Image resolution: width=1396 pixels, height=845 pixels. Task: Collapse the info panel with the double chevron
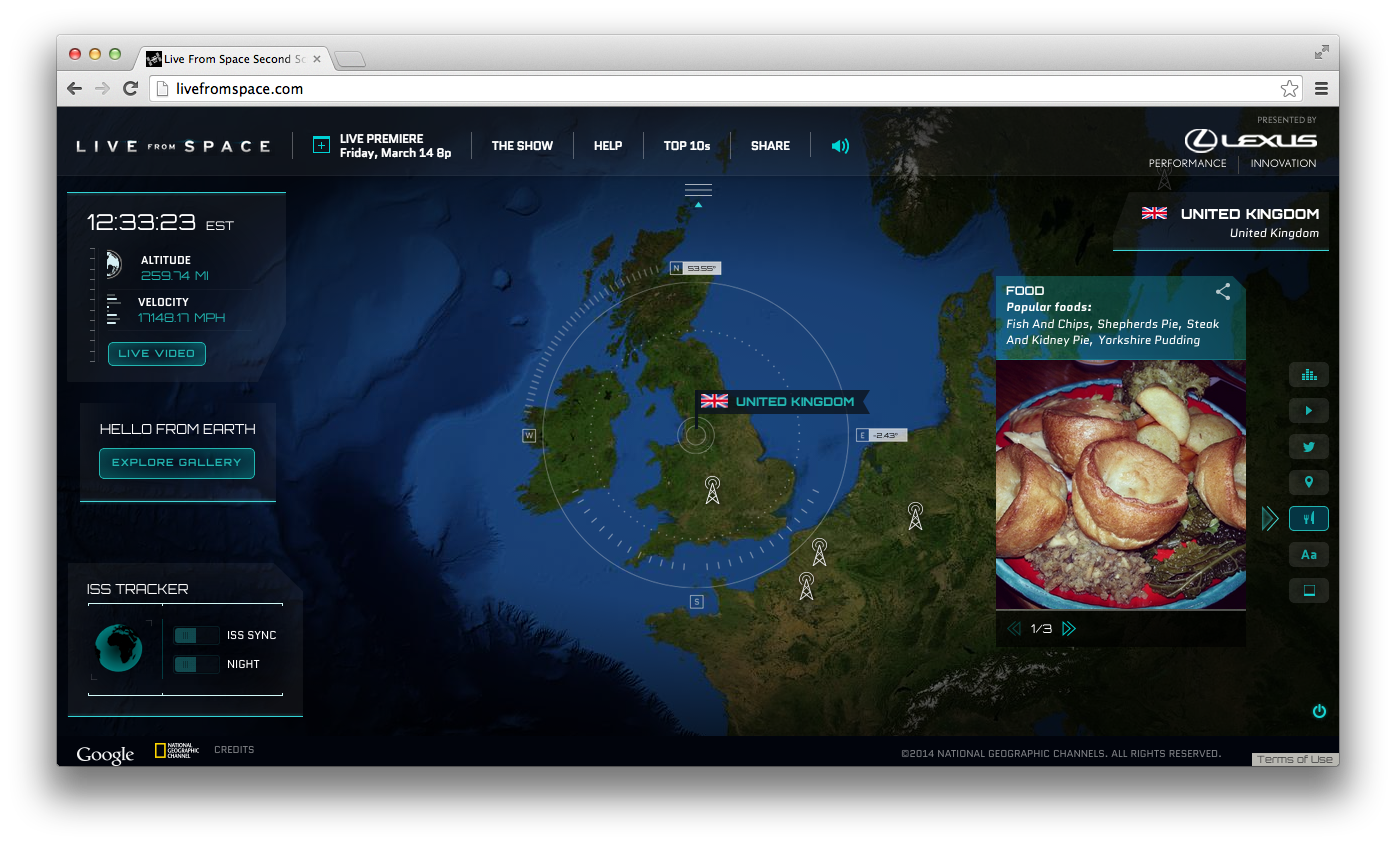[x=1270, y=518]
